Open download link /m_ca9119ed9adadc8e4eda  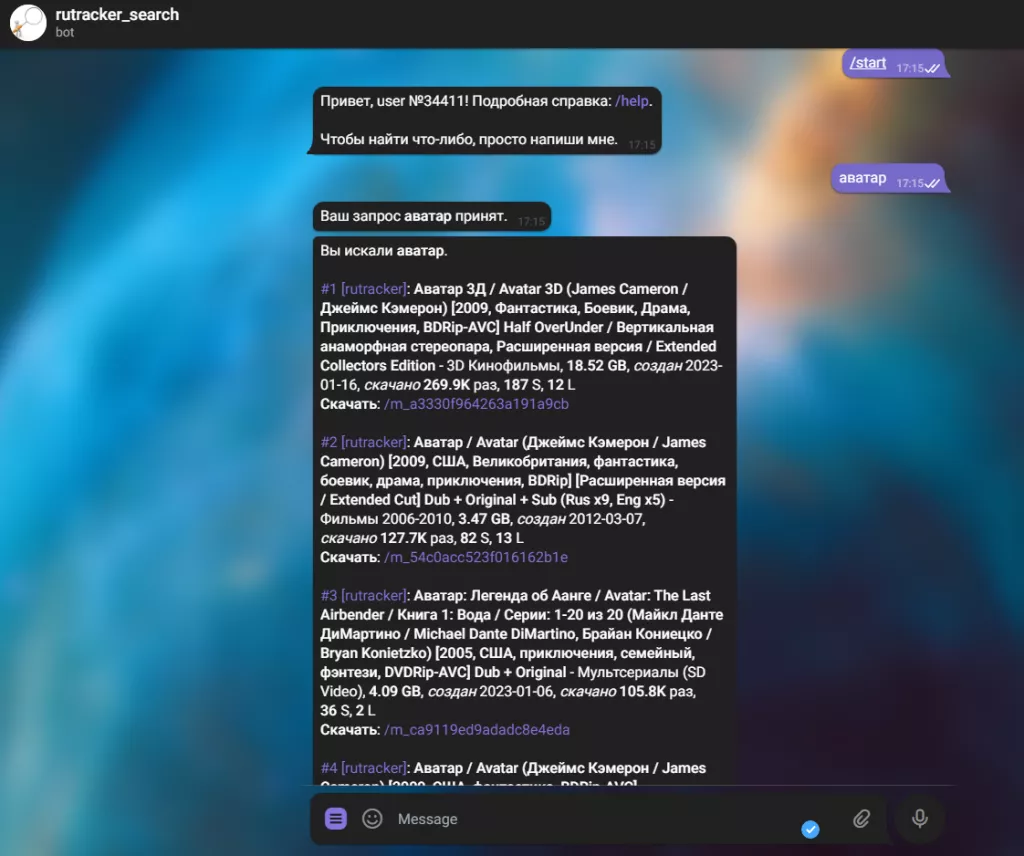(477, 730)
